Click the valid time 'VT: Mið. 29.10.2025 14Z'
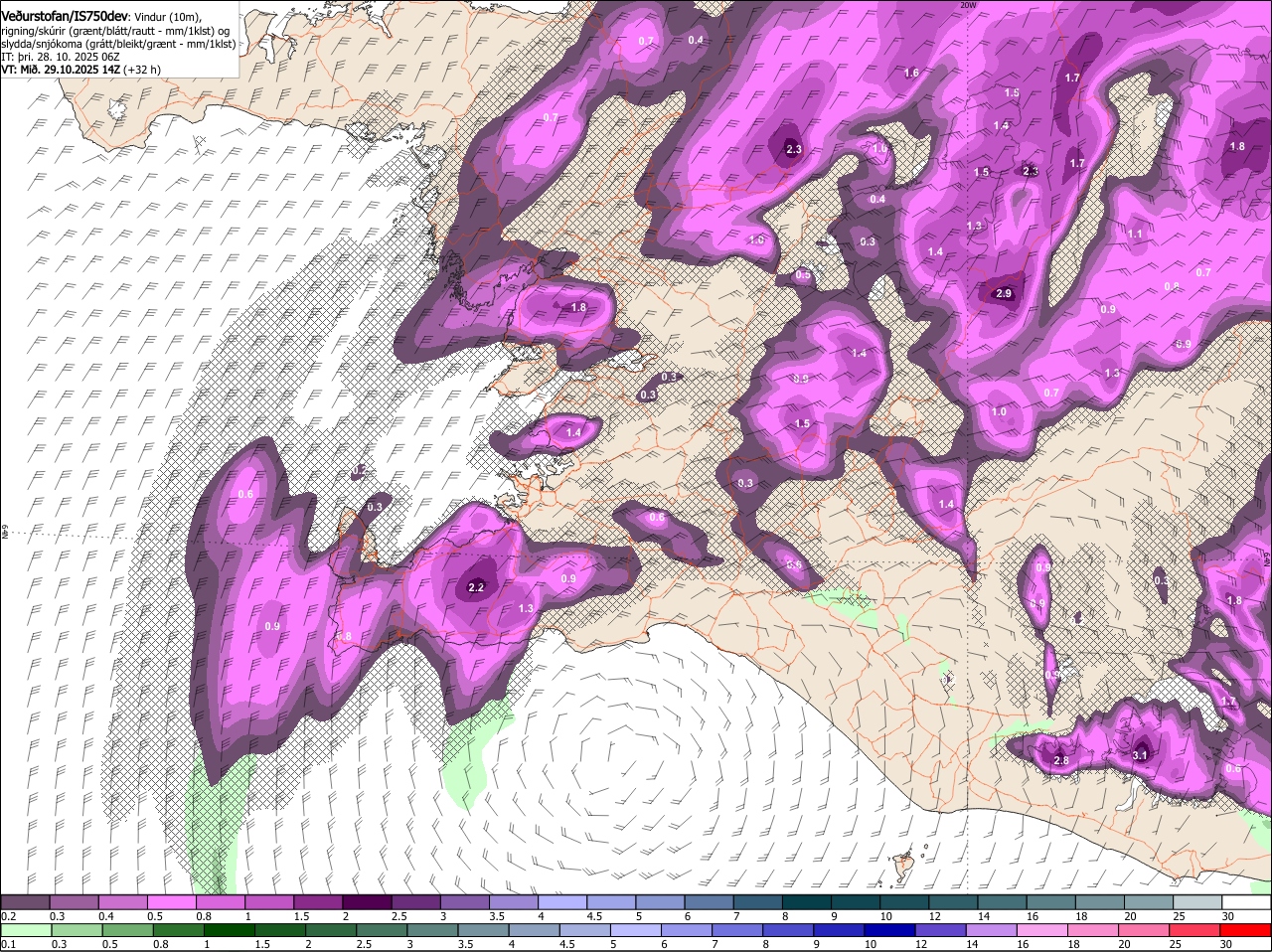The height and width of the screenshot is (952, 1272). point(60,70)
